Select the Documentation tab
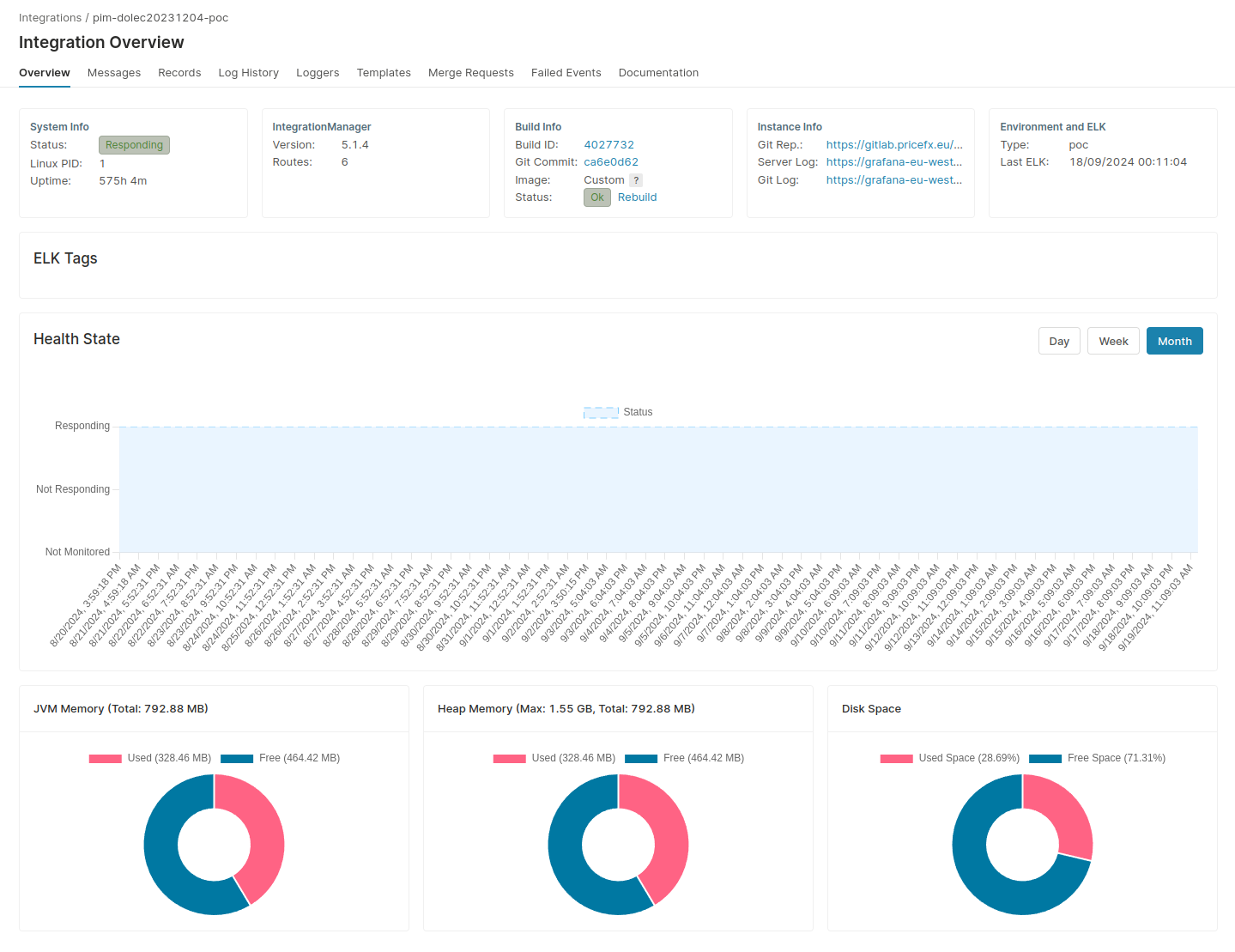Screen dimensions: 1235x952 (658, 73)
